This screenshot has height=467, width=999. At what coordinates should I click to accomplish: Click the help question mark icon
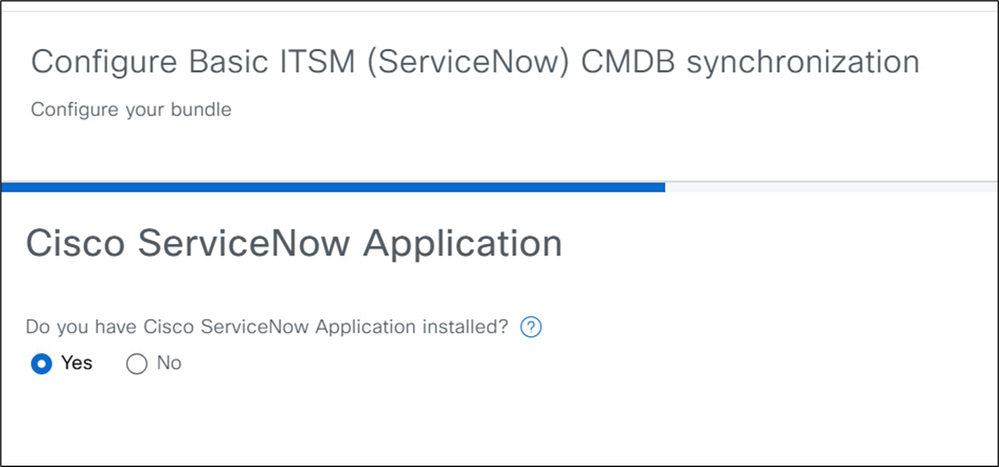coord(532,327)
